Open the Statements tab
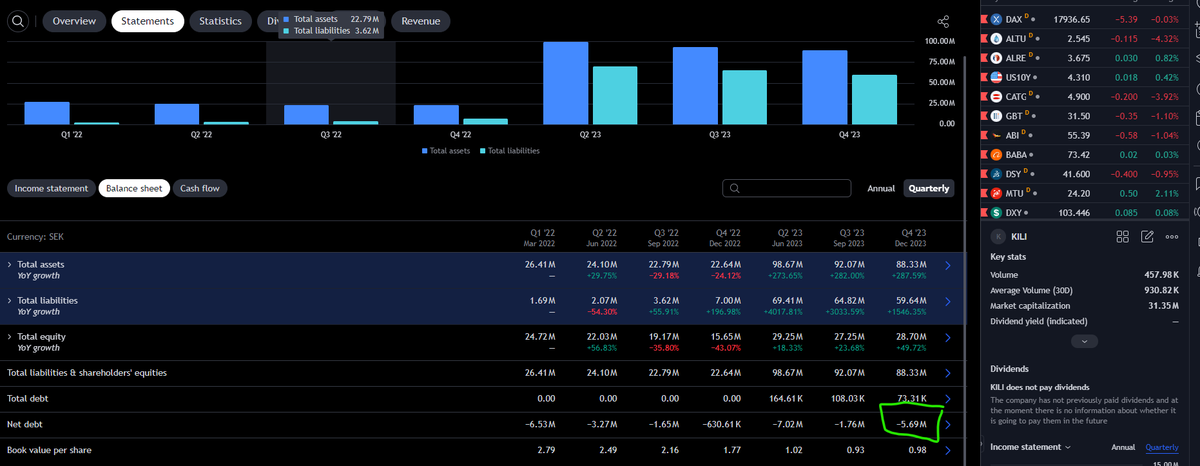1200x466 pixels. click(147, 21)
